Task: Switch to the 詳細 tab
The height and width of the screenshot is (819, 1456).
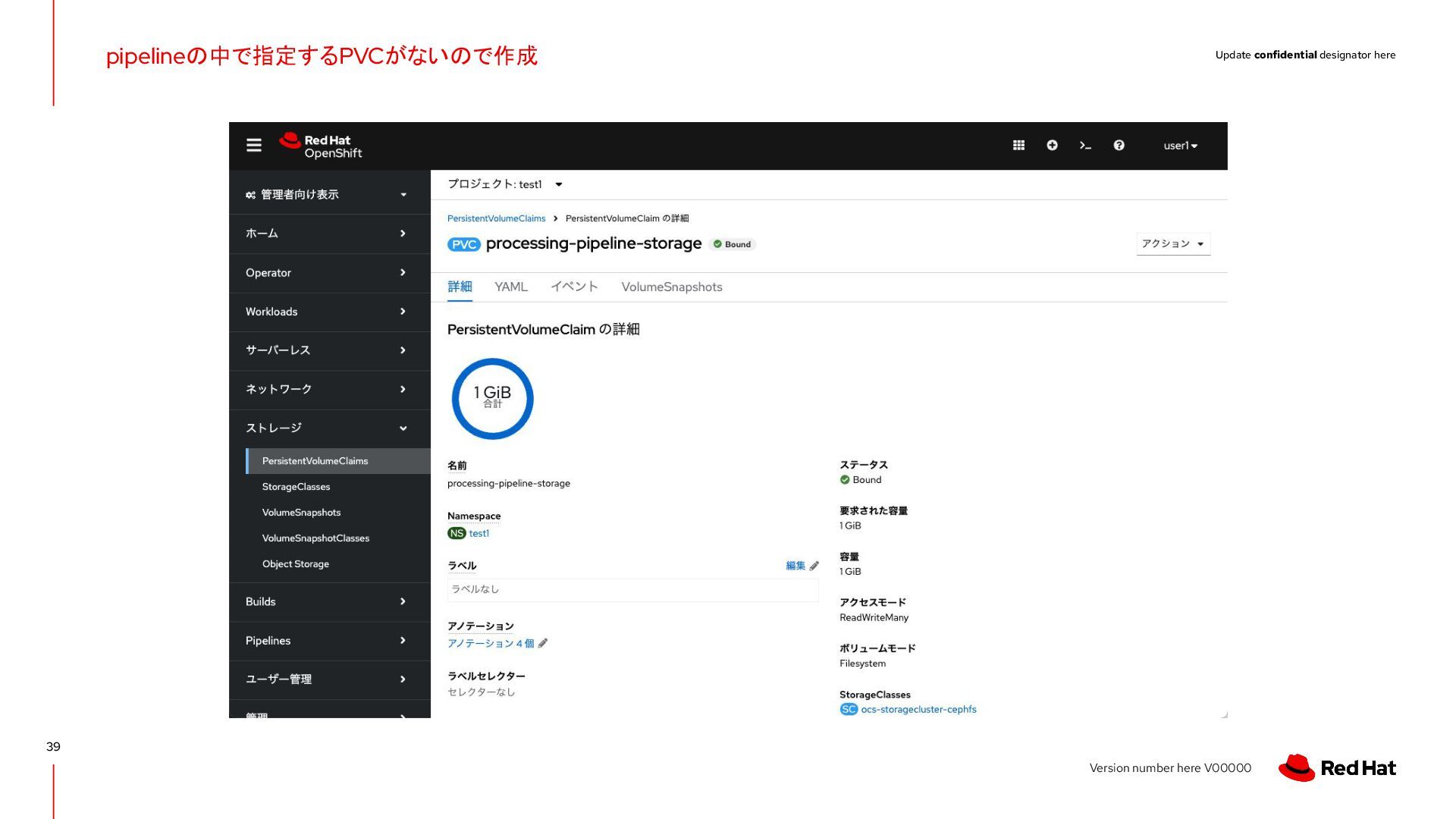Action: (x=460, y=287)
